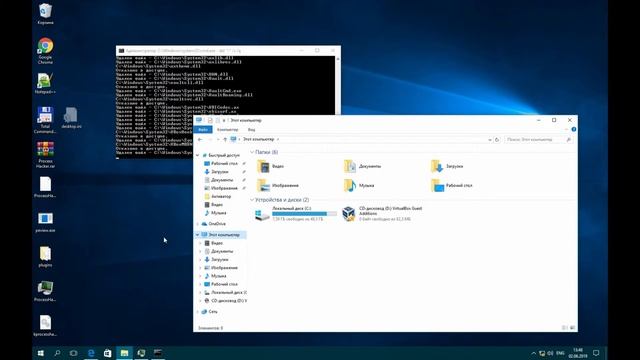Open the notification center icon
The height and width of the screenshot is (360, 640).
click(596, 353)
